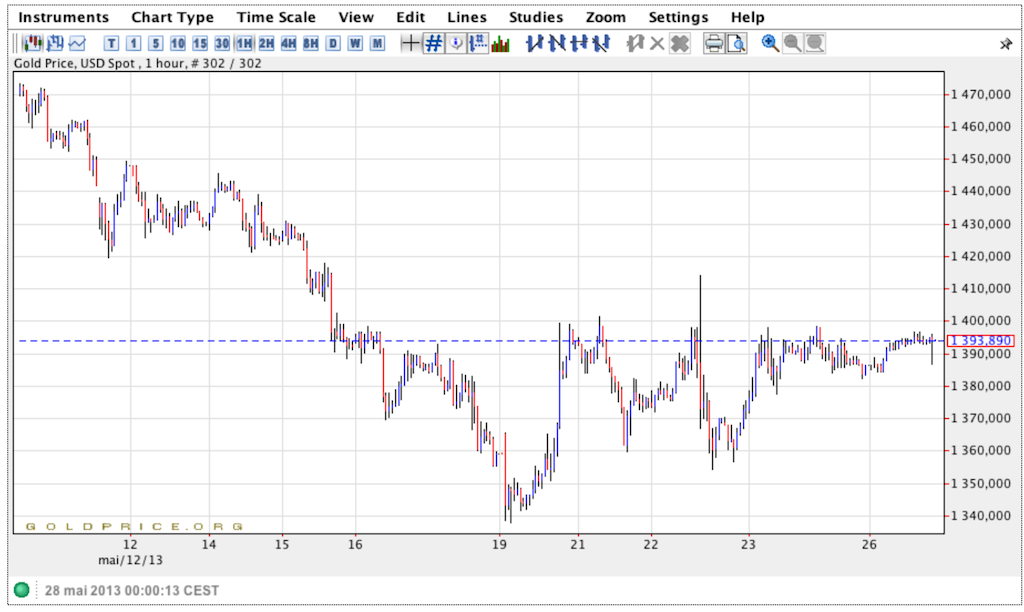Enable the crosshair cursor tool
Screen dimensions: 1024x612
410,43
